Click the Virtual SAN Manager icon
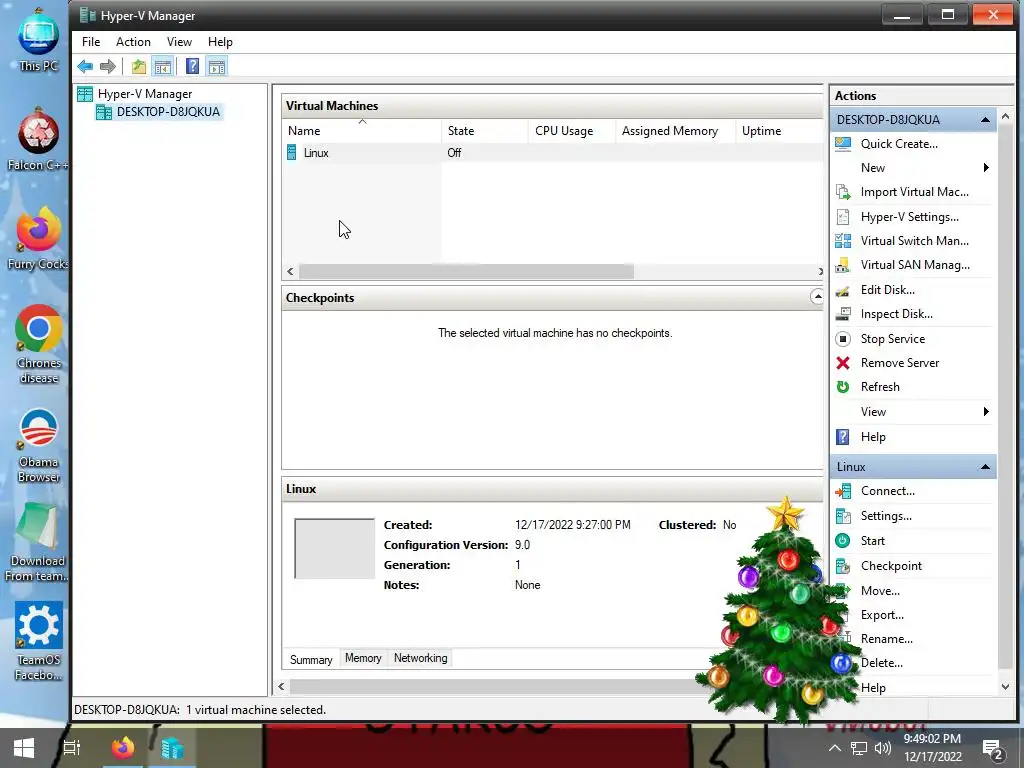This screenshot has height=768, width=1024. pos(843,265)
